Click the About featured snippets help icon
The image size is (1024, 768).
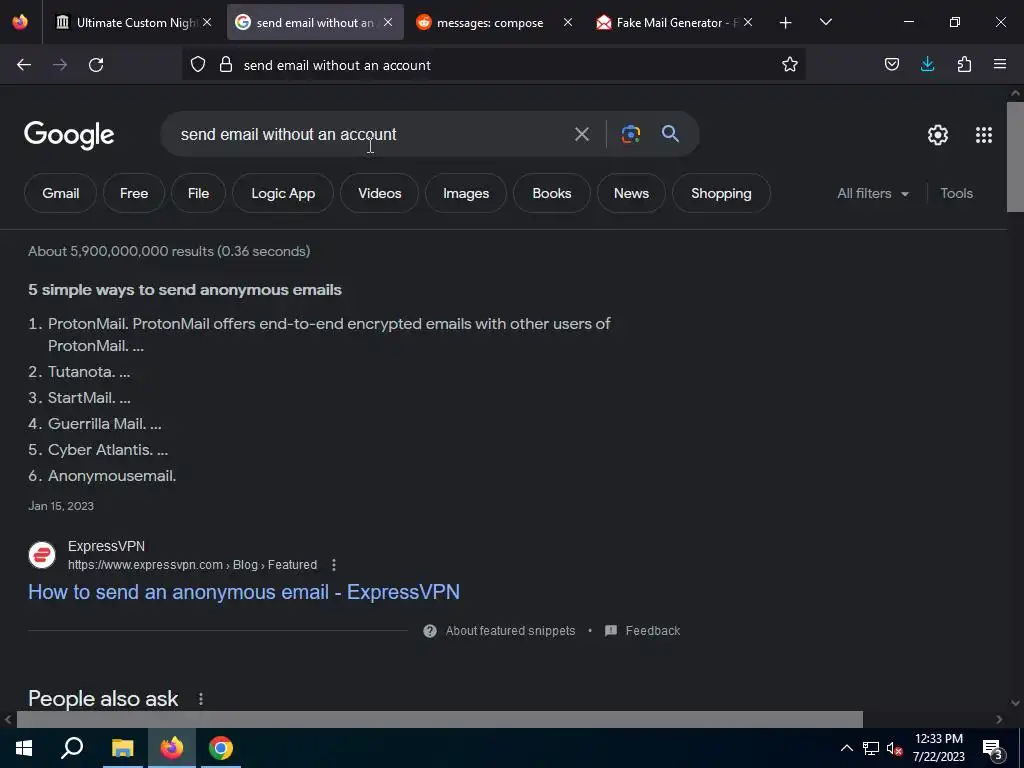[x=430, y=631]
